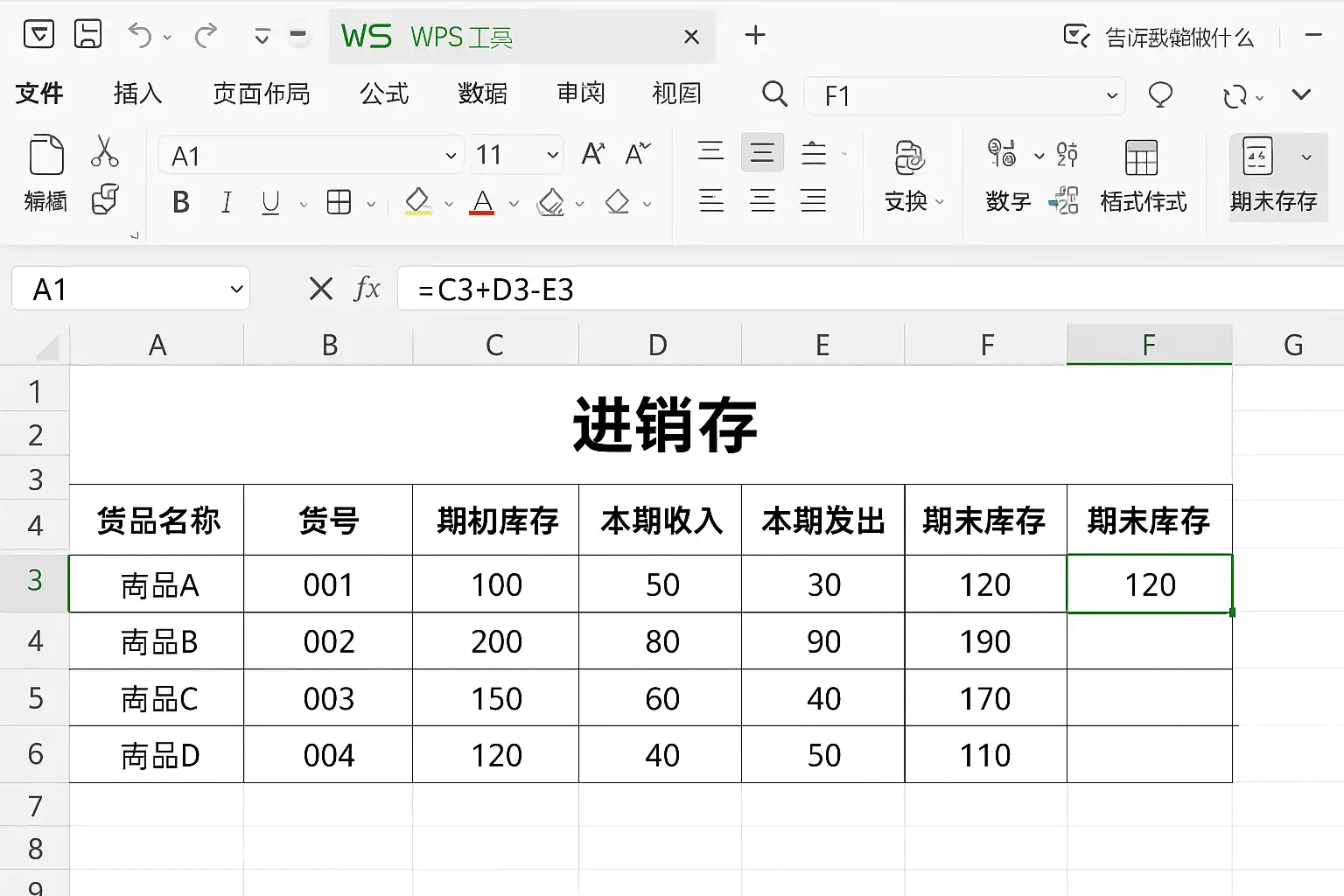The height and width of the screenshot is (896, 1344).
Task: Click the formula bar showing =C3+D3-E3
Action: [871, 289]
